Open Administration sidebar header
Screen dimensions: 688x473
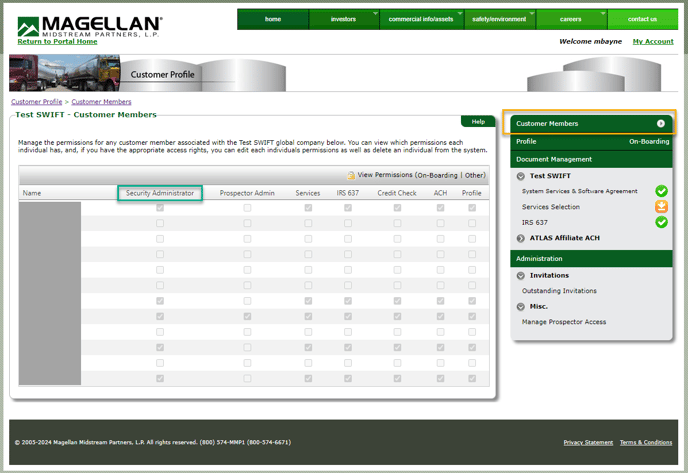pos(591,259)
